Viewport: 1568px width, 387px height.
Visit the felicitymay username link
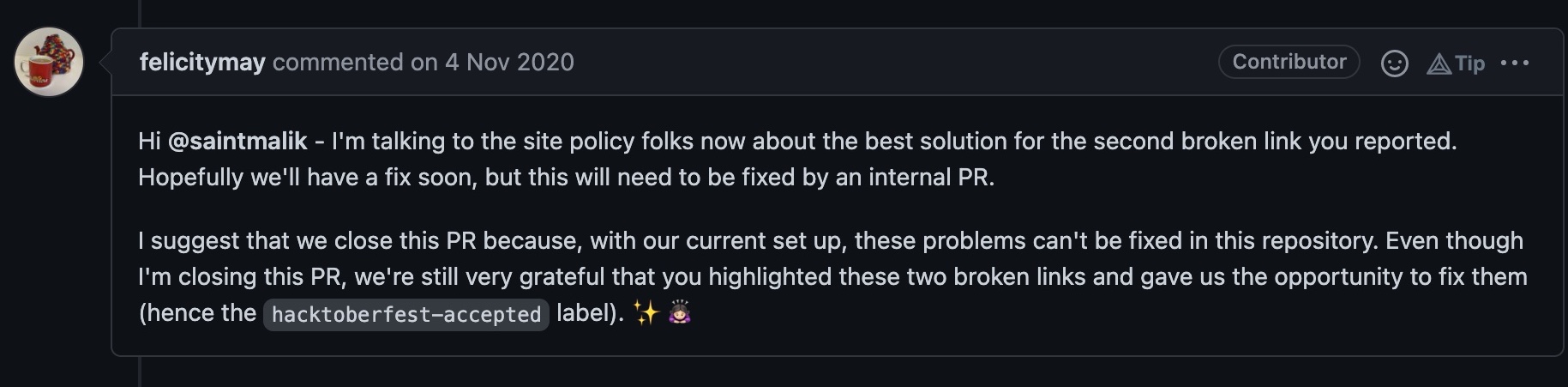tap(202, 63)
